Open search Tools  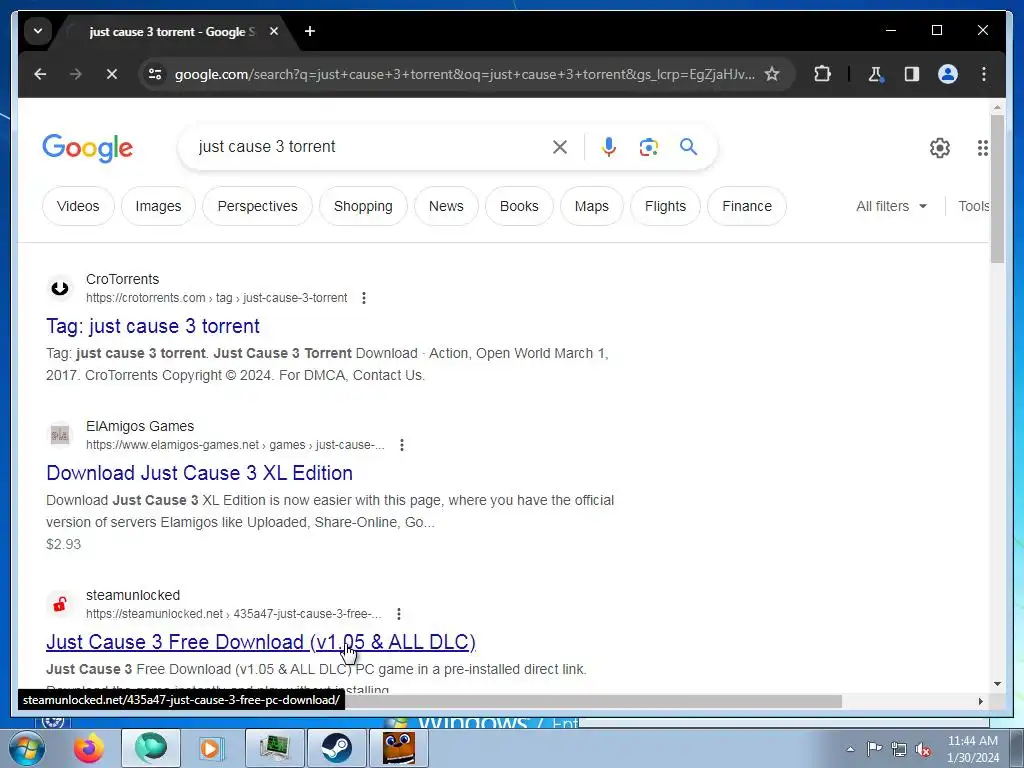click(x=974, y=206)
